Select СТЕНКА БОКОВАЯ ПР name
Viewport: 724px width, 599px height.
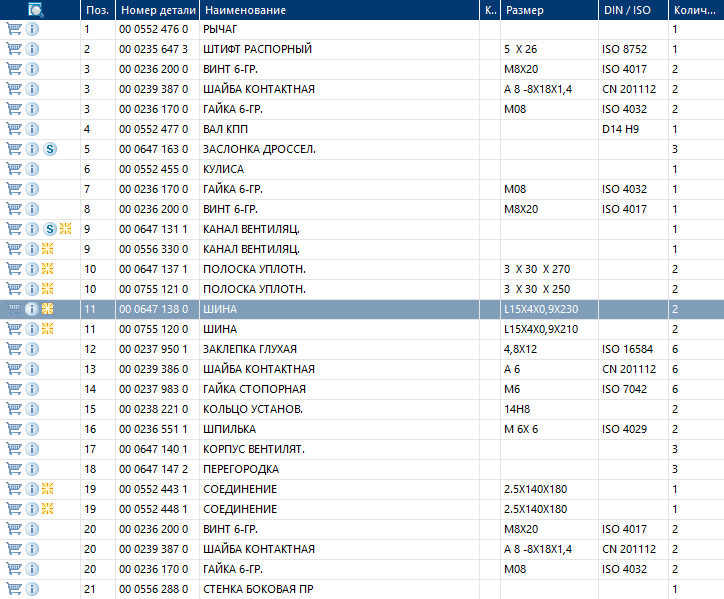pyautogui.click(x=259, y=589)
